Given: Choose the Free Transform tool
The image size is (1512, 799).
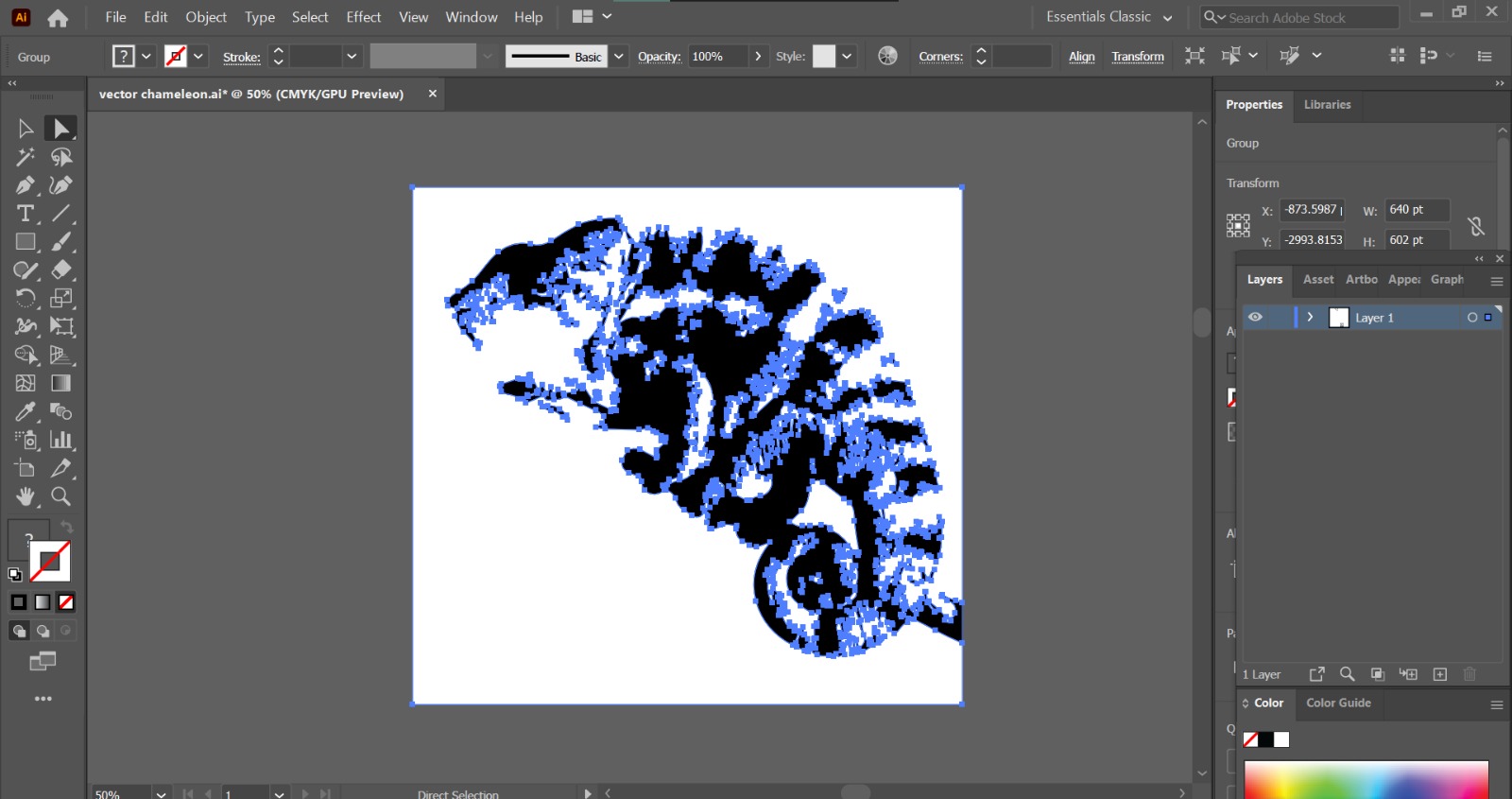Looking at the screenshot, I should click(61, 327).
